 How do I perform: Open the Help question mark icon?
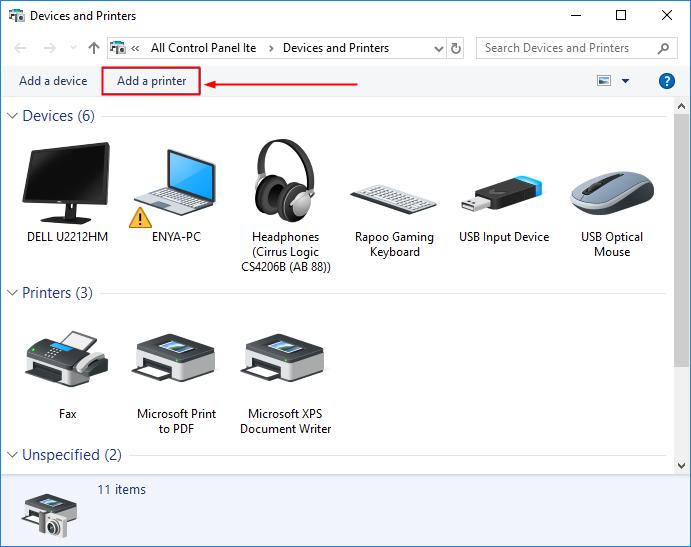coord(667,81)
